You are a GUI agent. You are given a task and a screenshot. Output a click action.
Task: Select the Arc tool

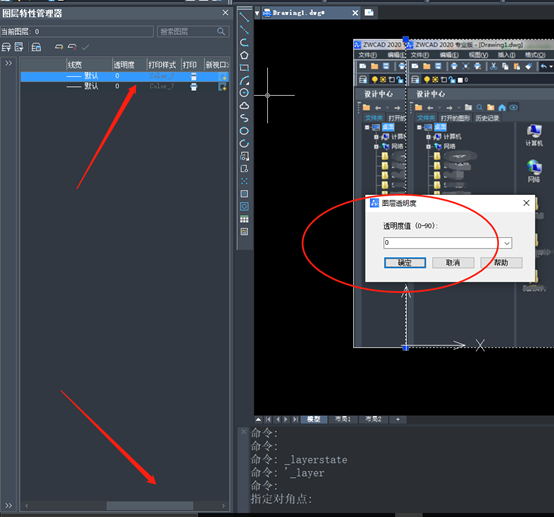click(244, 80)
